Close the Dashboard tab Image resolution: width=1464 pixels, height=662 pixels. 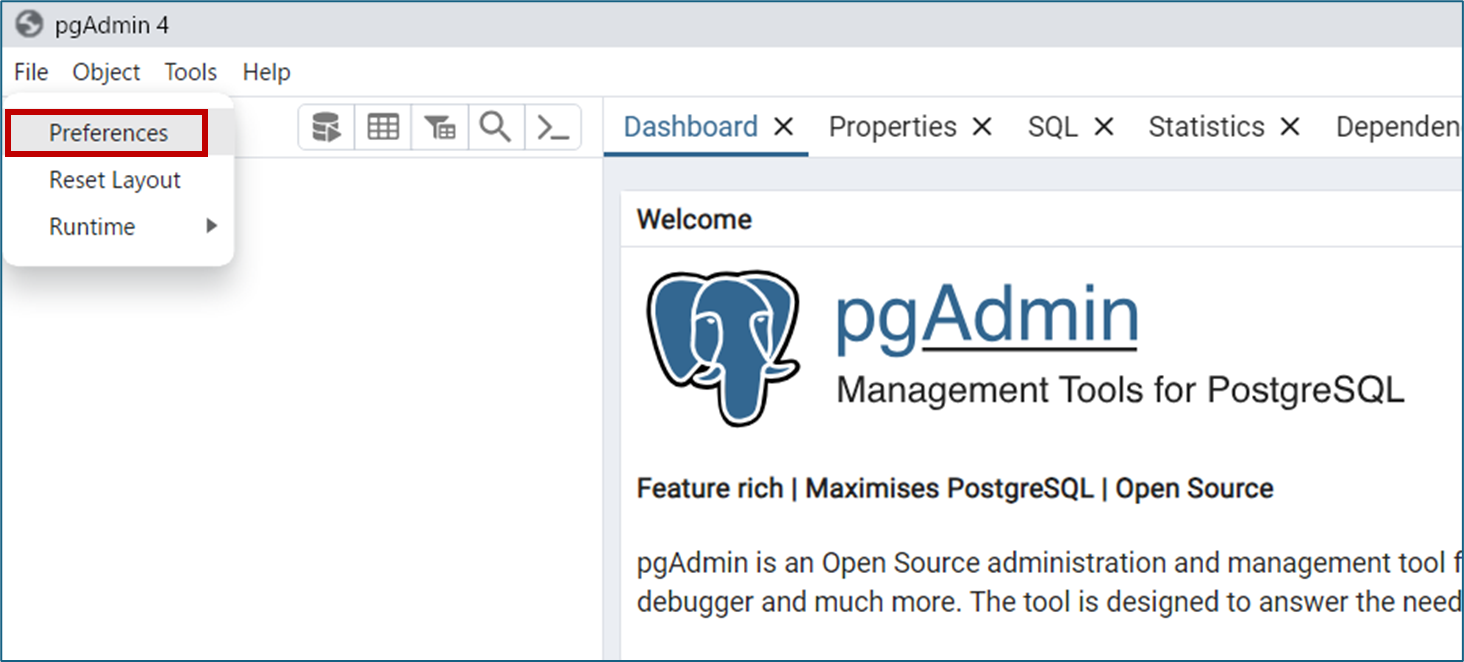784,127
